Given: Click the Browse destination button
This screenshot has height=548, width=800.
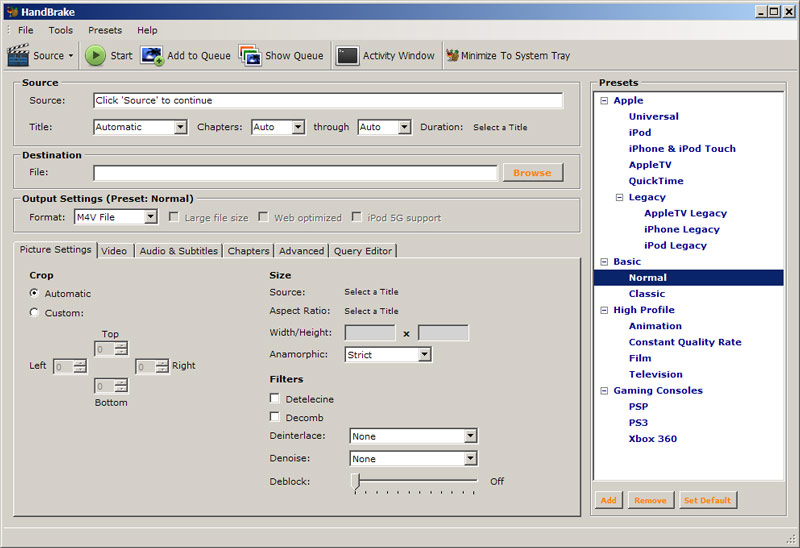Looking at the screenshot, I should [x=532, y=173].
